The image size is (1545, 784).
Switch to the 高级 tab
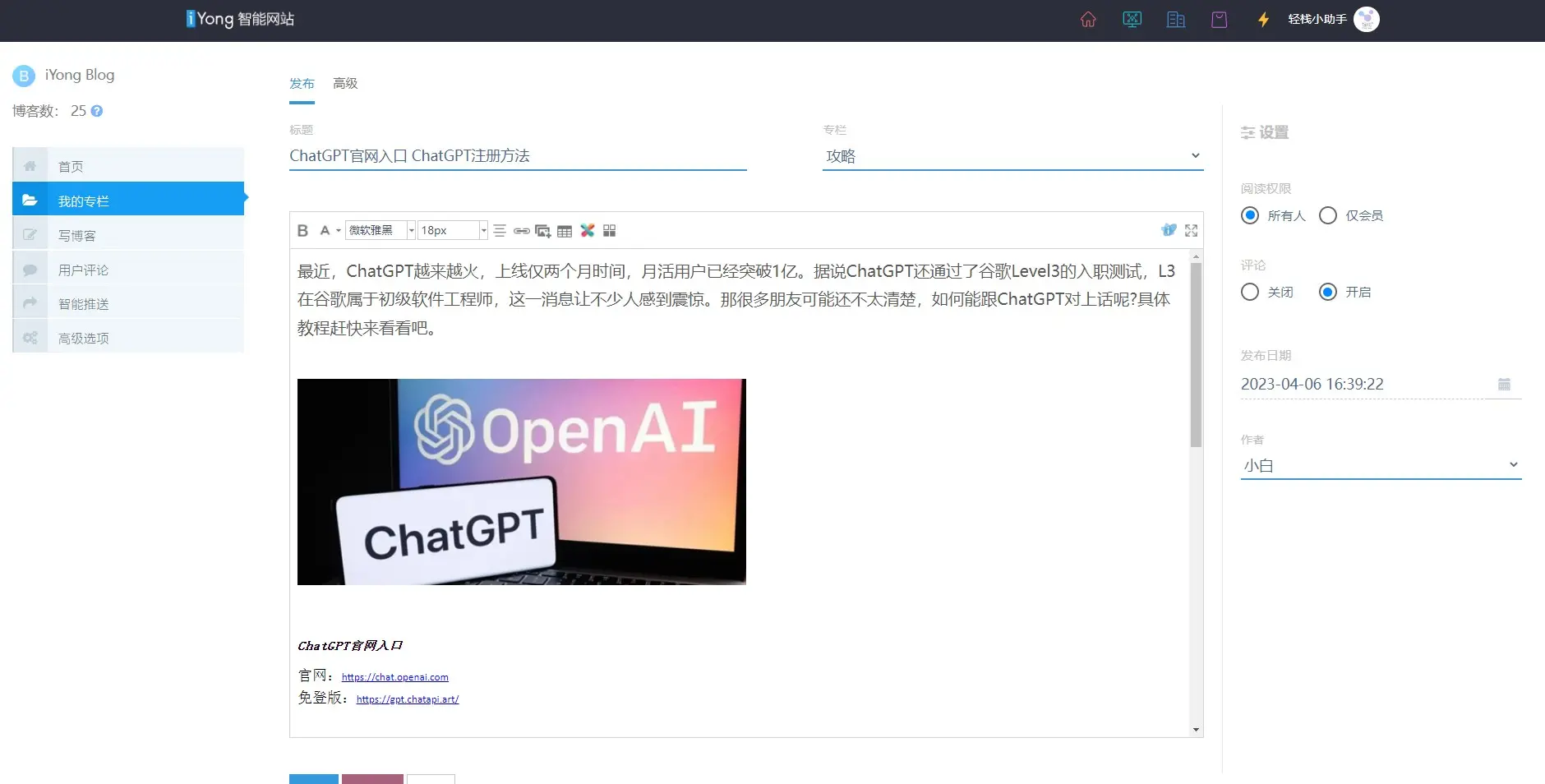pyautogui.click(x=344, y=83)
